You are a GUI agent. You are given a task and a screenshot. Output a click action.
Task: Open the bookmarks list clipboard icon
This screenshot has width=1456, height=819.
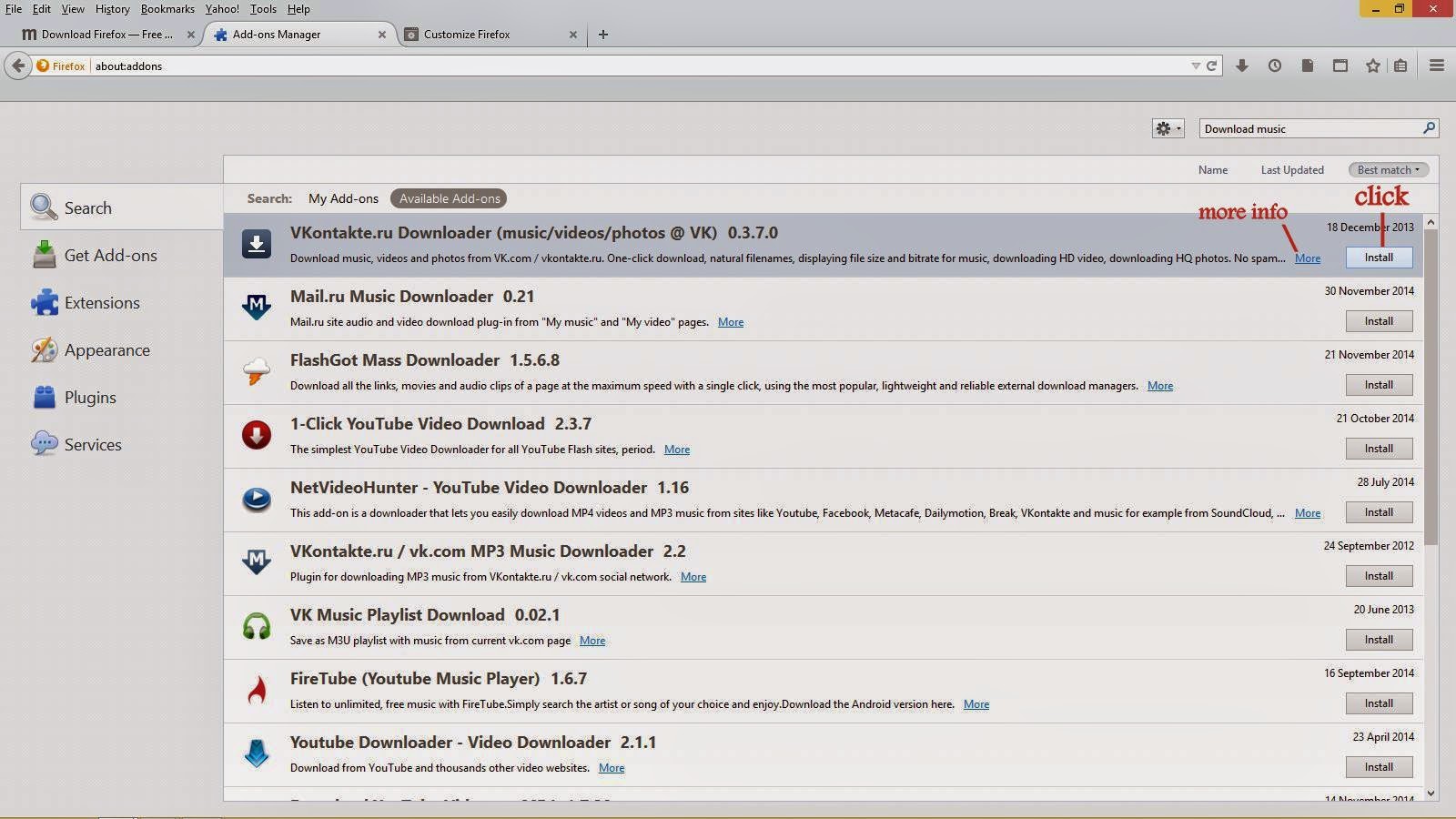coord(1400,66)
